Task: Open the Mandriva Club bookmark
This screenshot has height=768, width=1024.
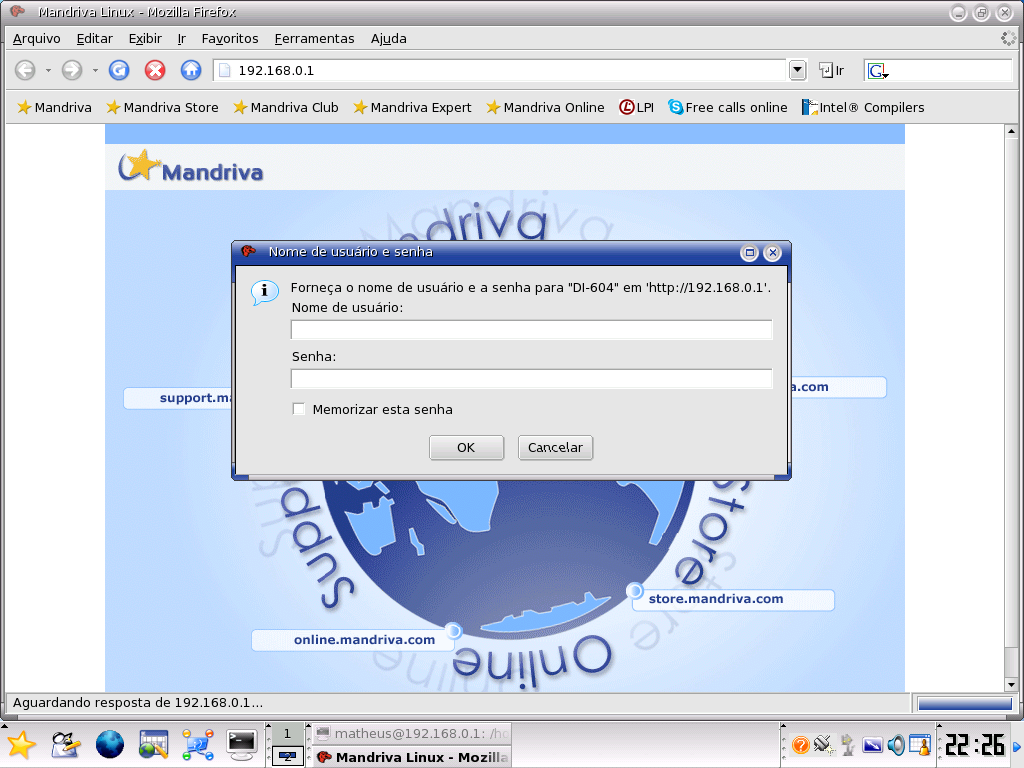Action: click(x=285, y=107)
